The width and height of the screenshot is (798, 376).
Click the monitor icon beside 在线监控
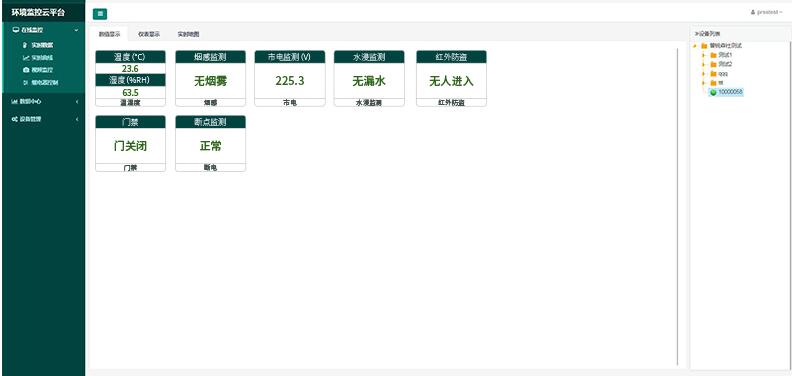(16, 30)
